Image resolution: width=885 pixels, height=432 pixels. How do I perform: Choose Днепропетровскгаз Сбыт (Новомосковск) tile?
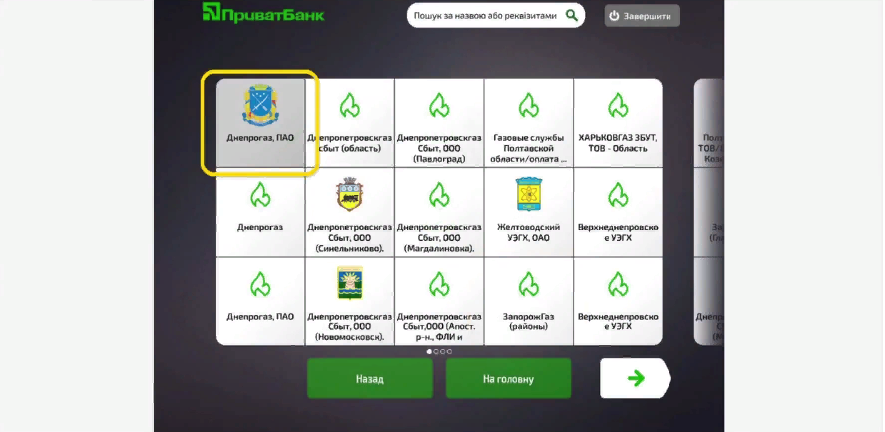349,301
